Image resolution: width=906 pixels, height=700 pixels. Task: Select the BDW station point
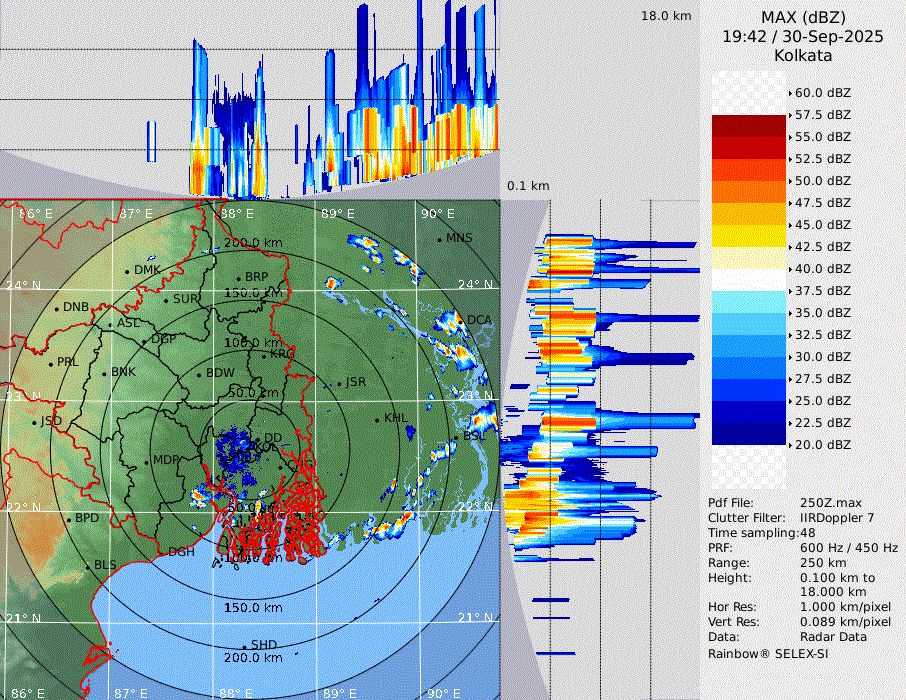coord(199,374)
